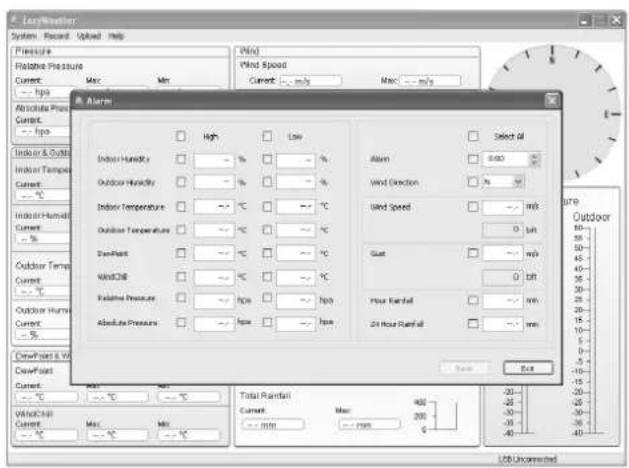Click Wind Speed m/s value field
The height and width of the screenshot is (468, 629).
(x=503, y=207)
